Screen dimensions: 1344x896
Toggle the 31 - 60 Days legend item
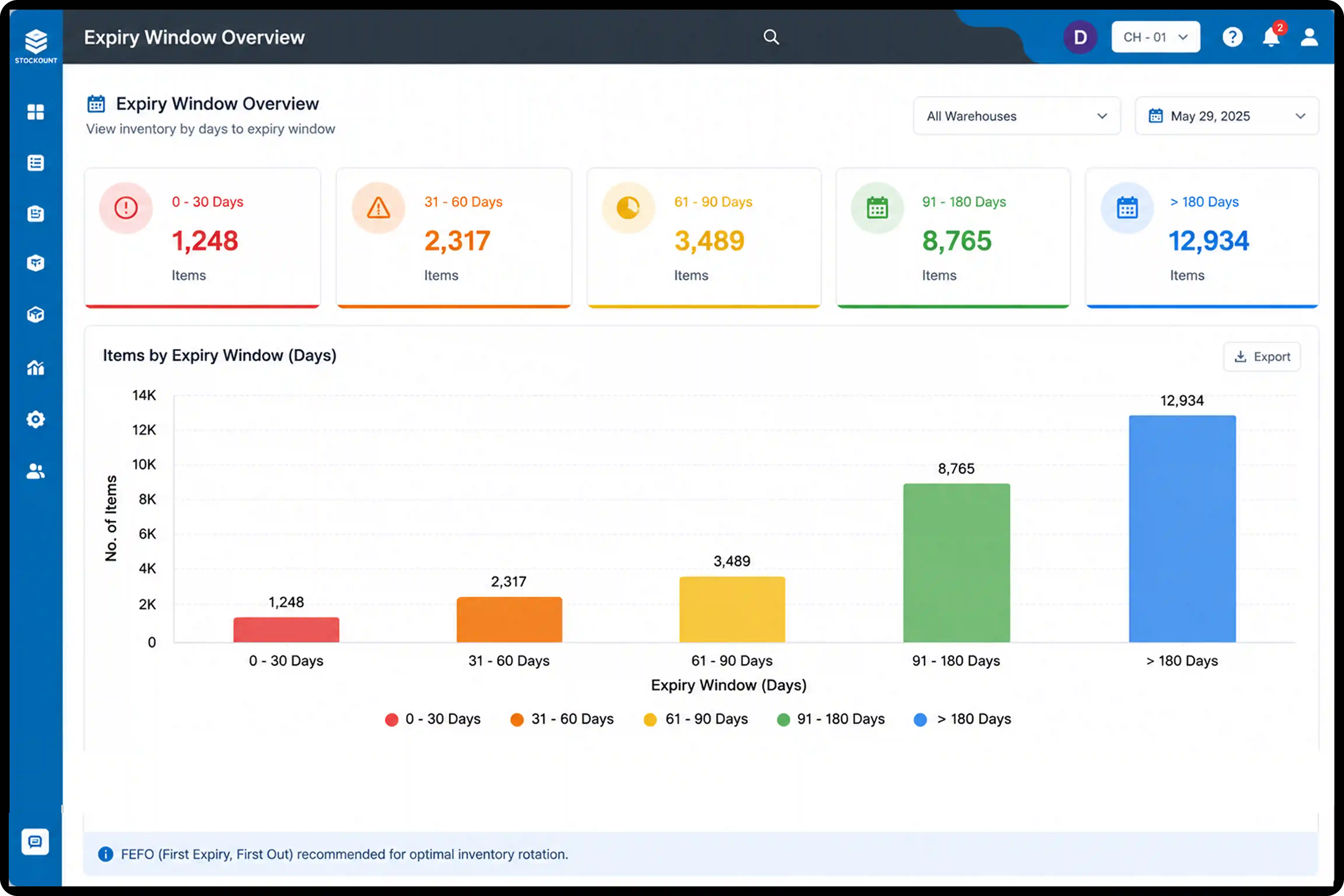(562, 719)
